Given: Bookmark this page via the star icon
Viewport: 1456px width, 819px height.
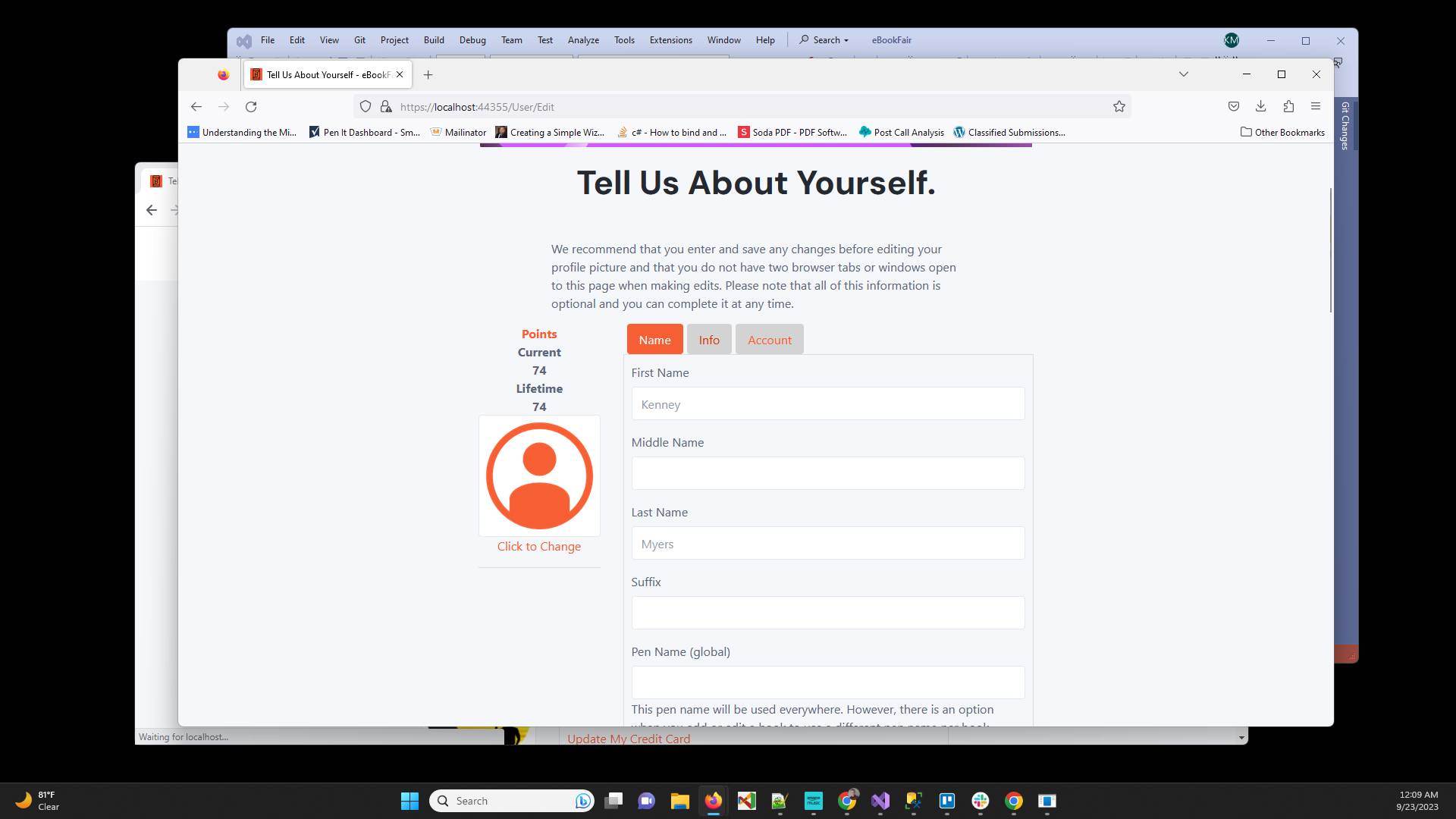Looking at the screenshot, I should coord(1120,106).
